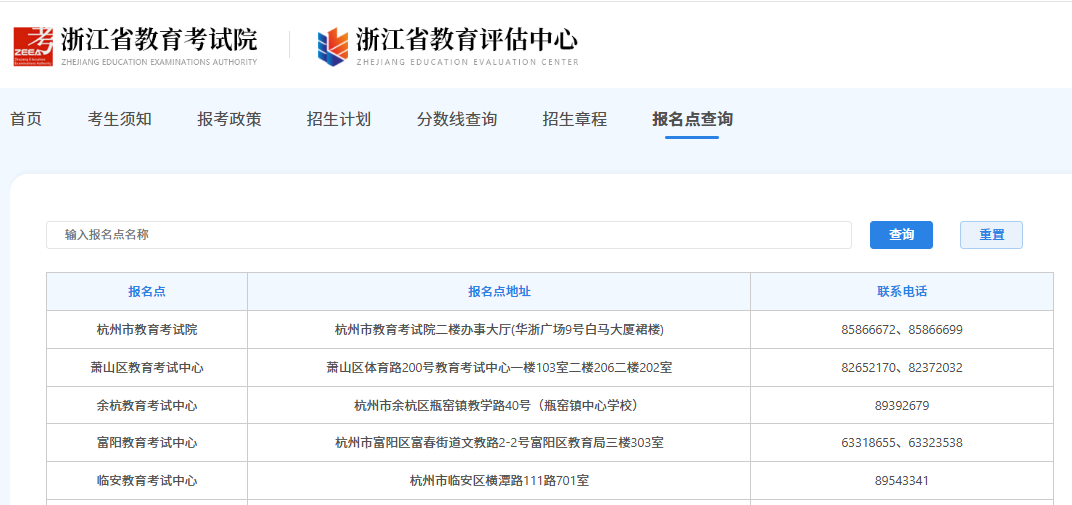Viewport: 1072px width, 505px height.
Task: Click the 浙江省教育评估中心 logo icon
Action: (x=333, y=46)
